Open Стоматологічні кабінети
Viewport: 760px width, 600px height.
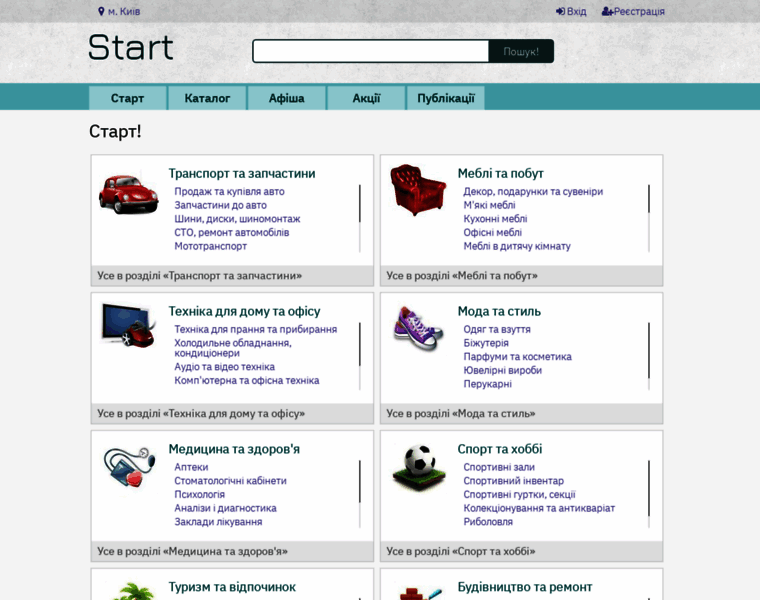[x=230, y=480]
